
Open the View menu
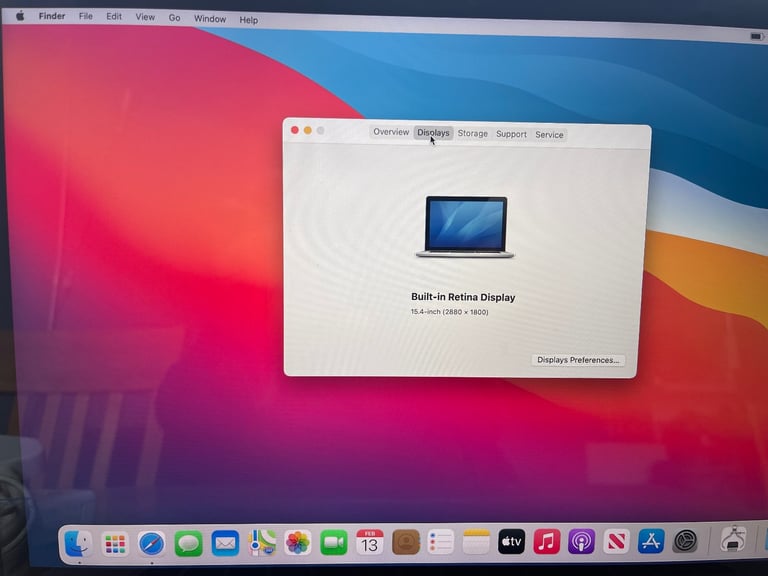145,17
